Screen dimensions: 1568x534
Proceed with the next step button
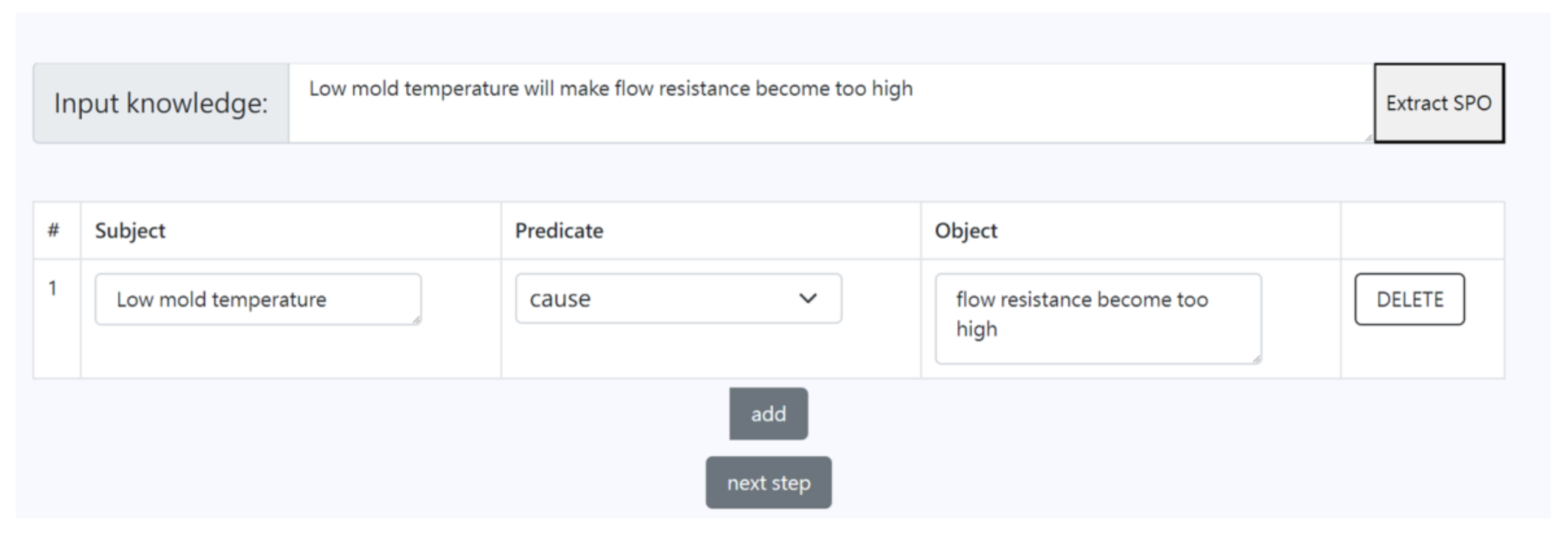(768, 483)
